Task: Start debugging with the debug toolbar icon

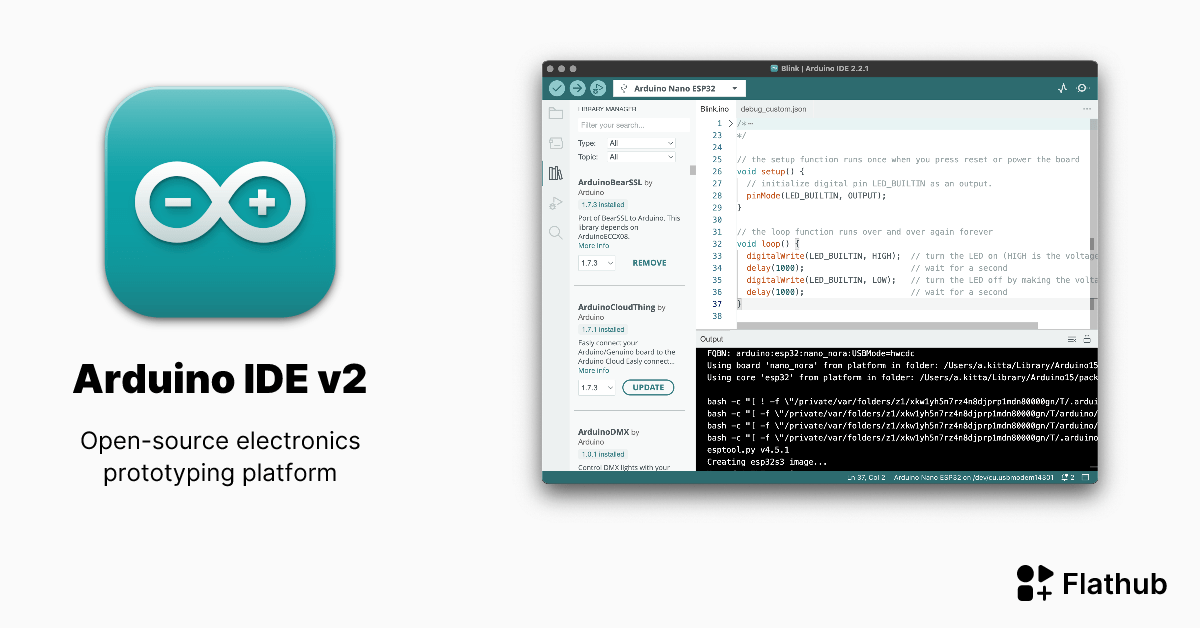Action: (598, 87)
